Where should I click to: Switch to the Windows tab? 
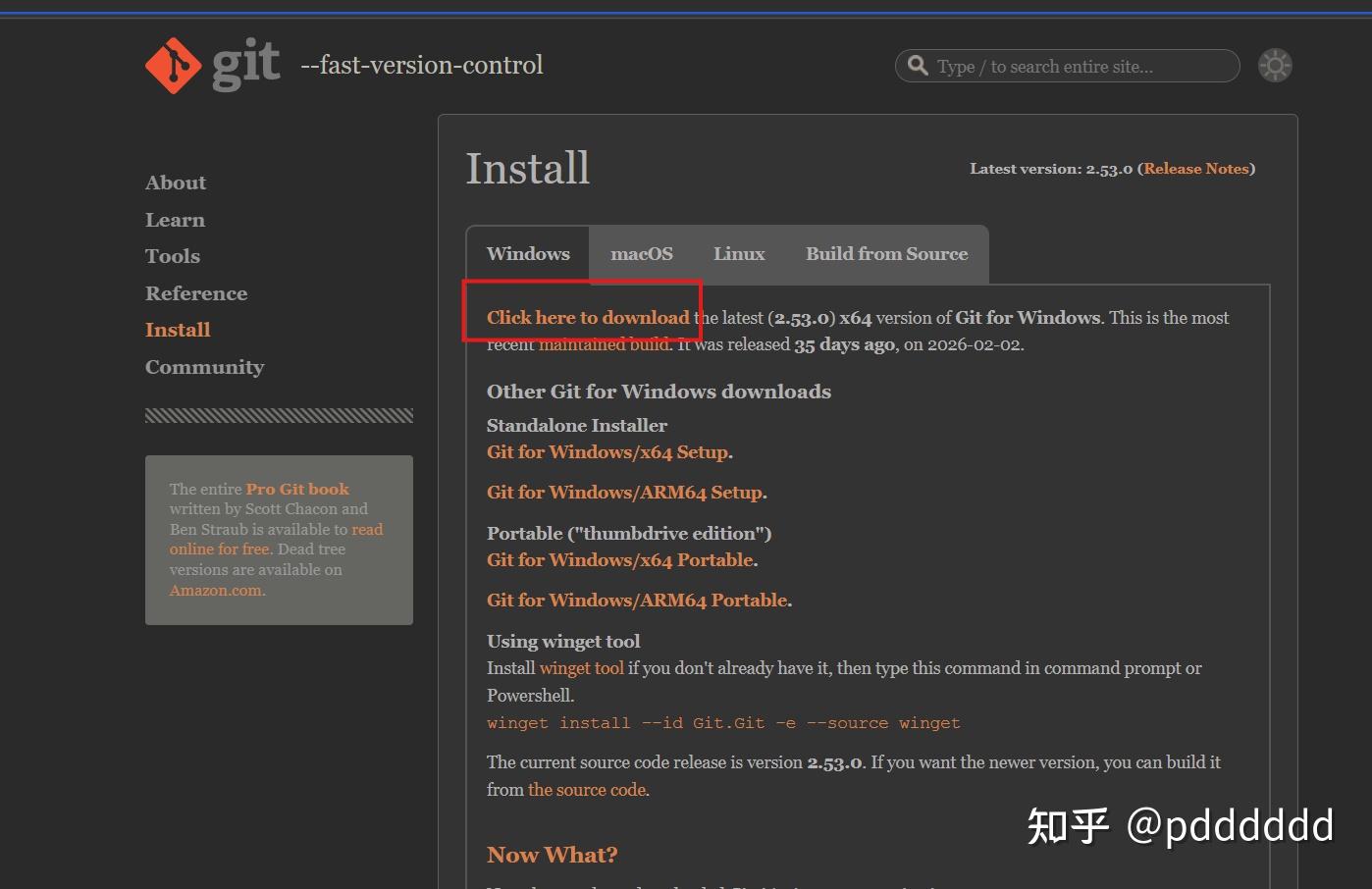coord(528,254)
